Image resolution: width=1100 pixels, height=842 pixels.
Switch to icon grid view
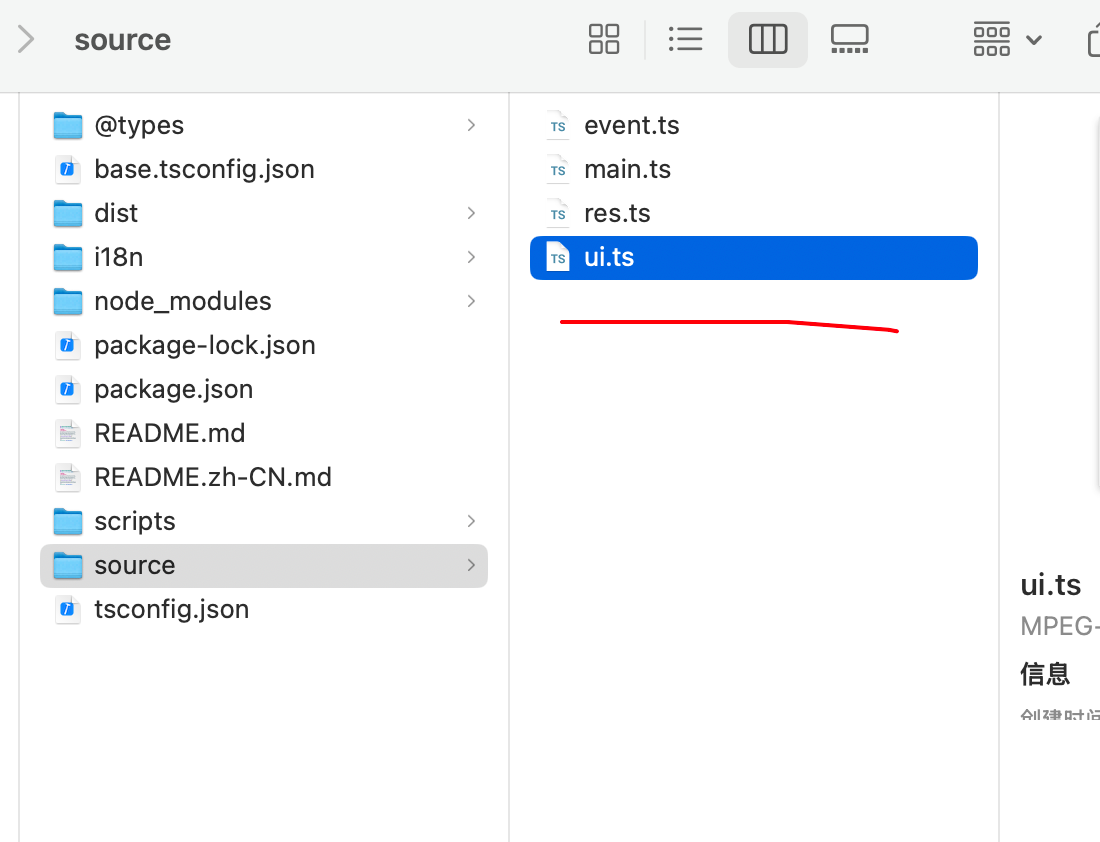pos(604,40)
